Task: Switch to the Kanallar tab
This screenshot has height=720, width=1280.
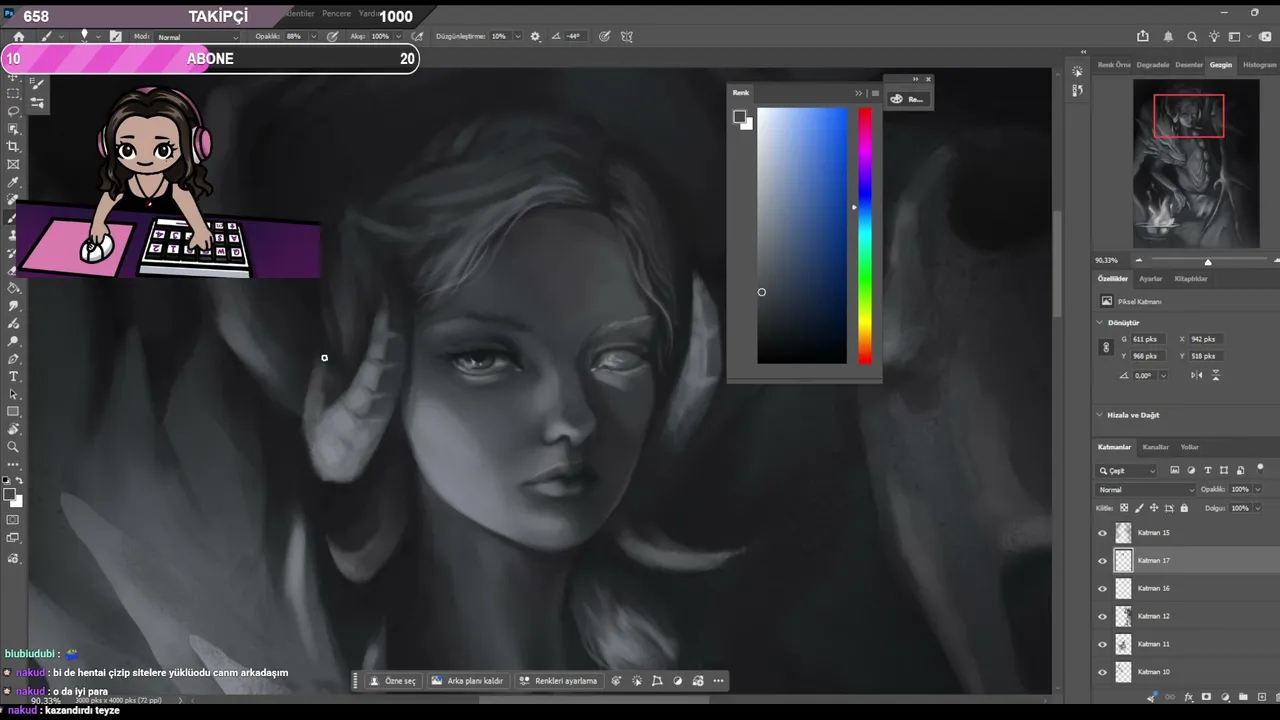Action: 1155,447
